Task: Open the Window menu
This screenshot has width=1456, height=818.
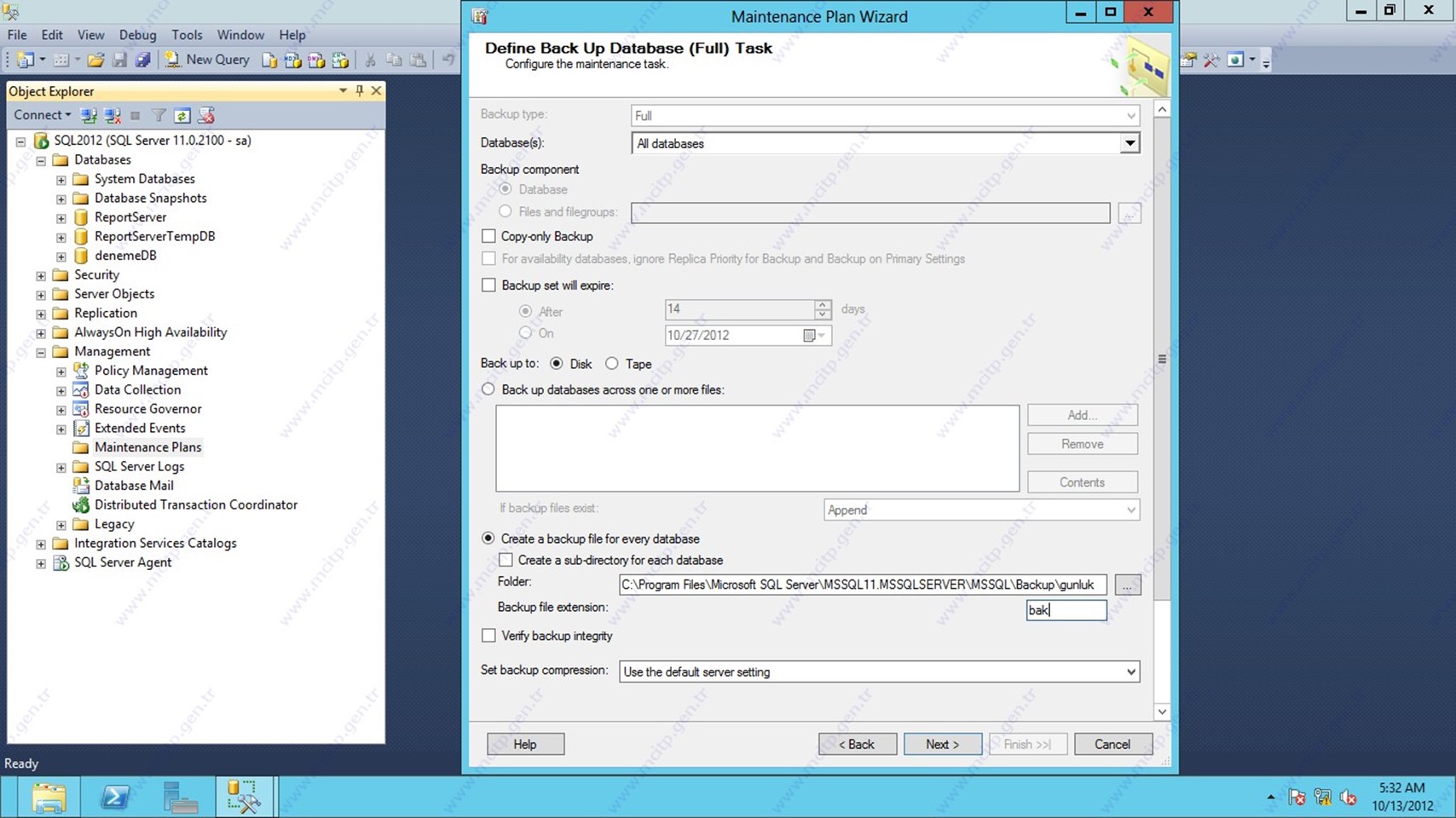Action: (x=240, y=35)
